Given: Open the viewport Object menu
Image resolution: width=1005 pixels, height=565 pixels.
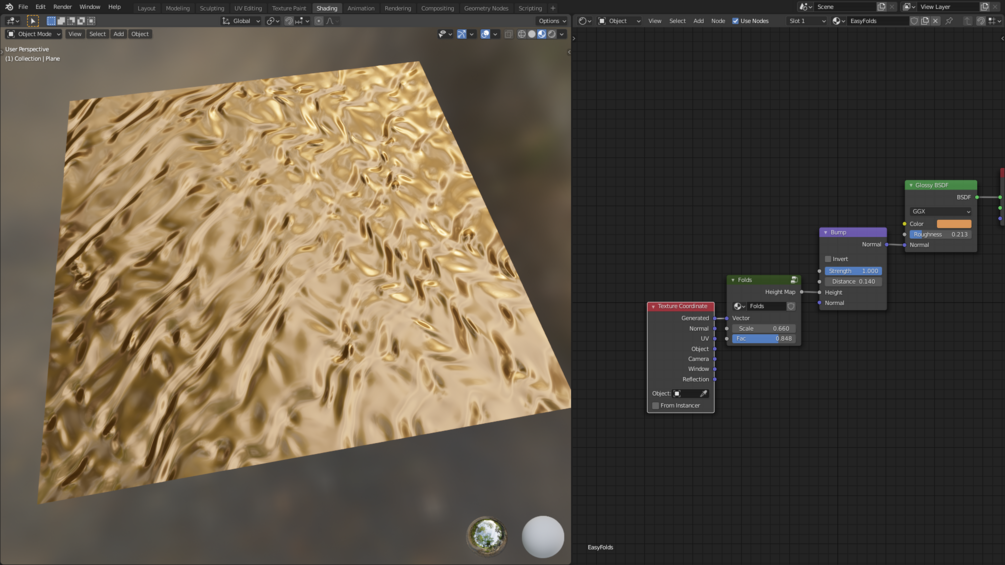Looking at the screenshot, I should (x=140, y=34).
